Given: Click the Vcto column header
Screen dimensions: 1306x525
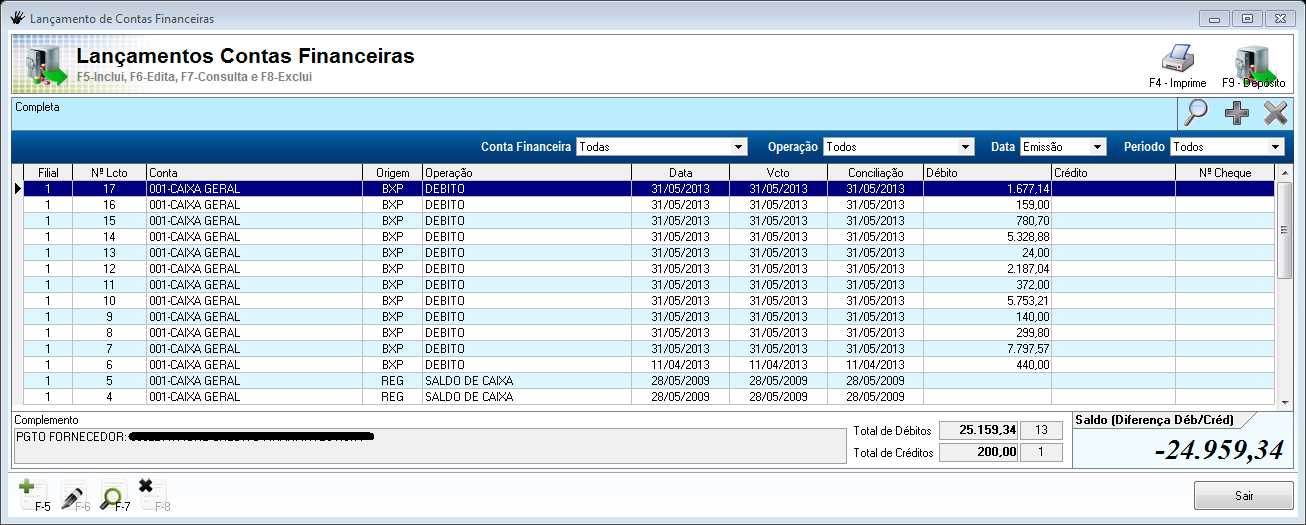Looking at the screenshot, I should tap(777, 172).
